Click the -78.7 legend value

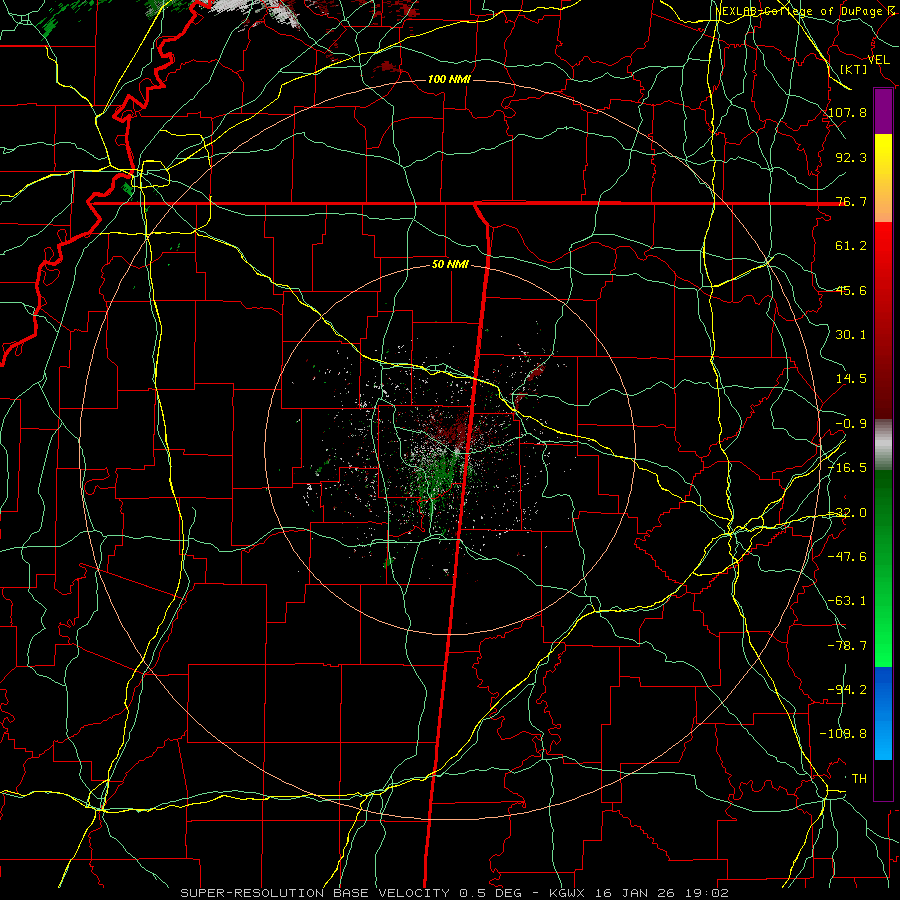[x=848, y=646]
